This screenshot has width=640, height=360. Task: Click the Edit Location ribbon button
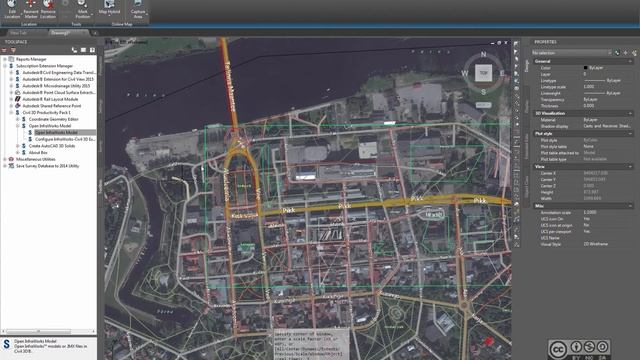(12, 9)
